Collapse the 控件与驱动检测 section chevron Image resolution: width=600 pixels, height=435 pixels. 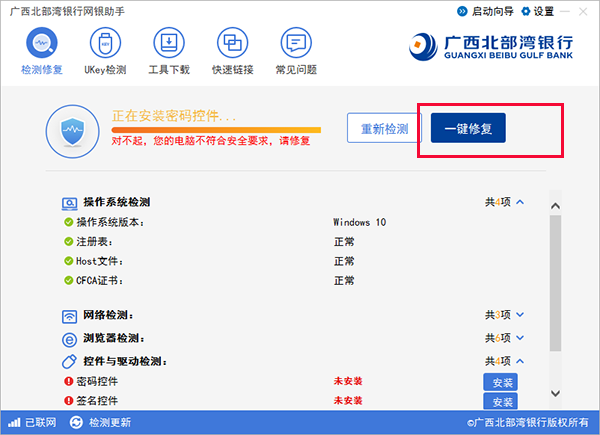tap(520, 361)
